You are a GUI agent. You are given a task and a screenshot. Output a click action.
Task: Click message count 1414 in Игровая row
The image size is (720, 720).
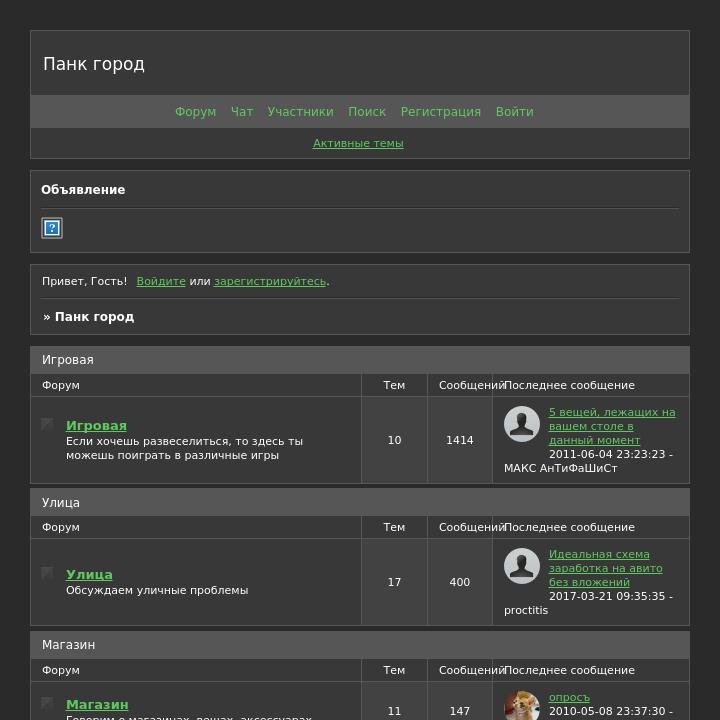pos(460,440)
